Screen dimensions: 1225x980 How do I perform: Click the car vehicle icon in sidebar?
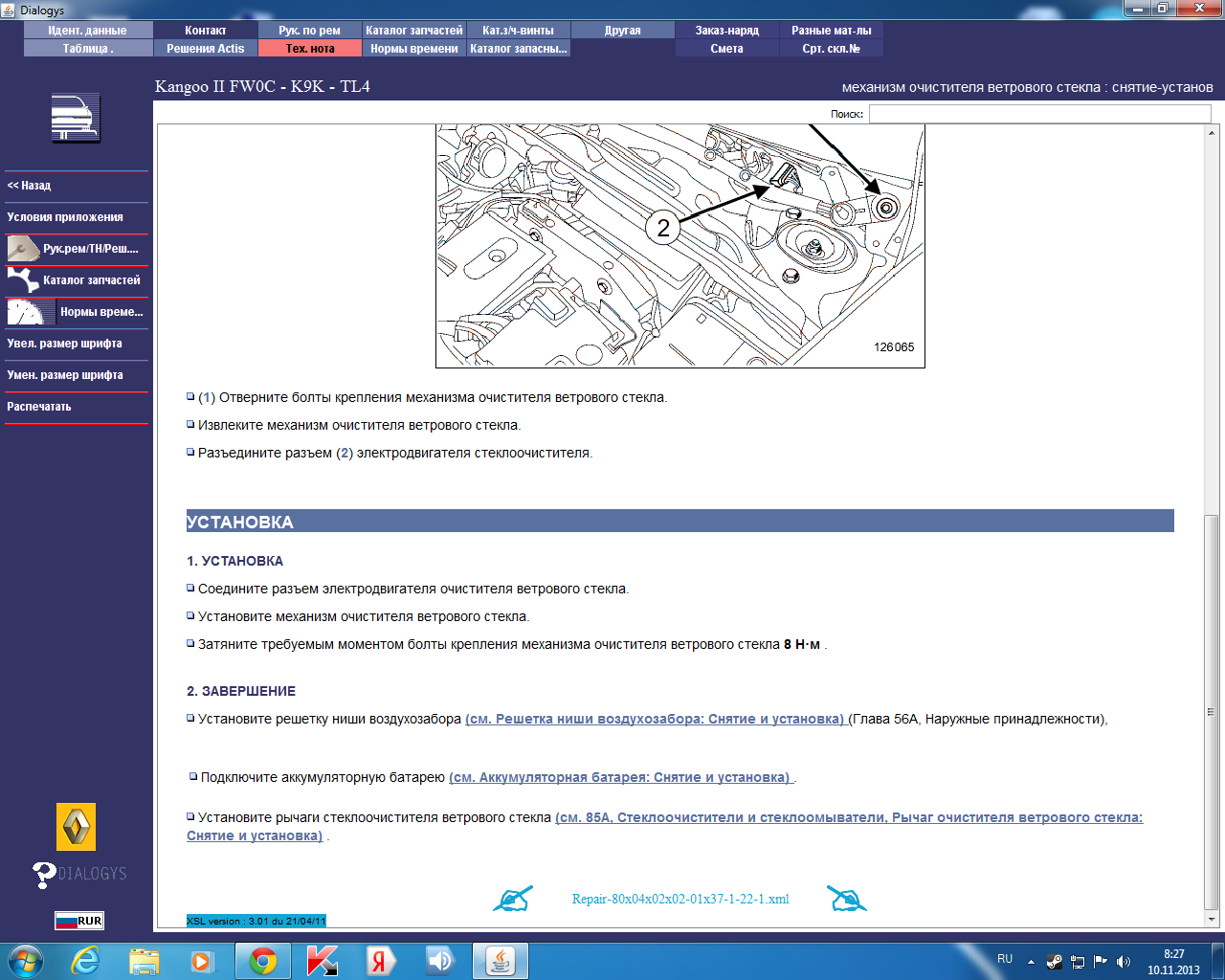coord(76,119)
